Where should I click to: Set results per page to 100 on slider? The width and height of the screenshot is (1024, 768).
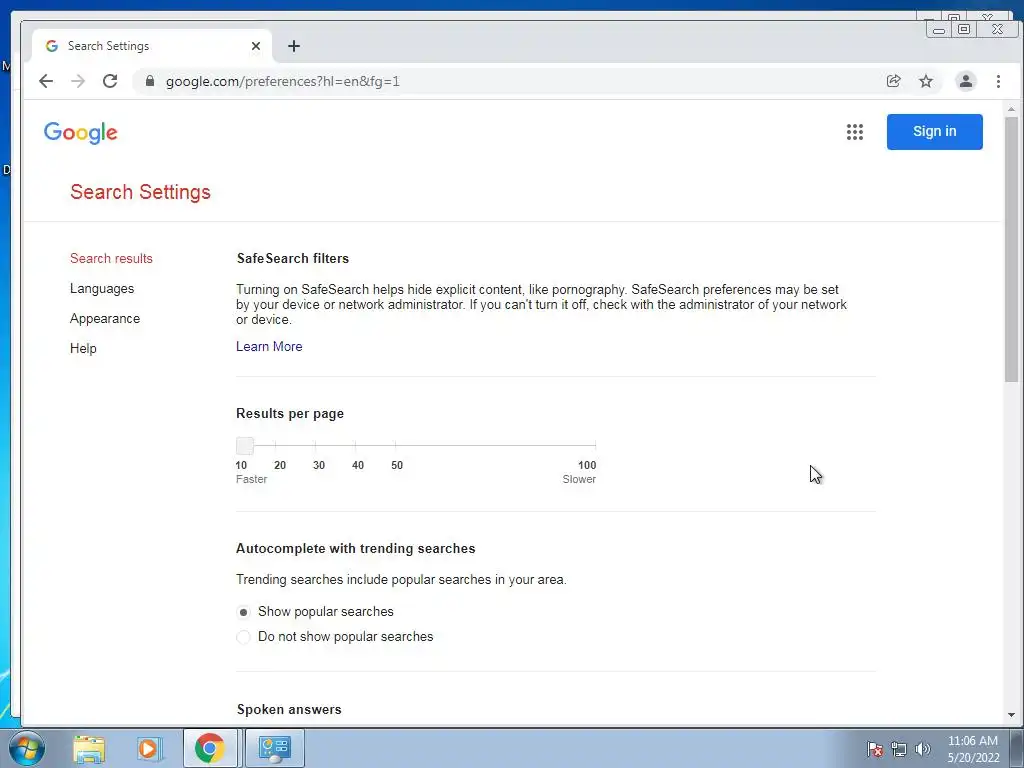point(595,445)
